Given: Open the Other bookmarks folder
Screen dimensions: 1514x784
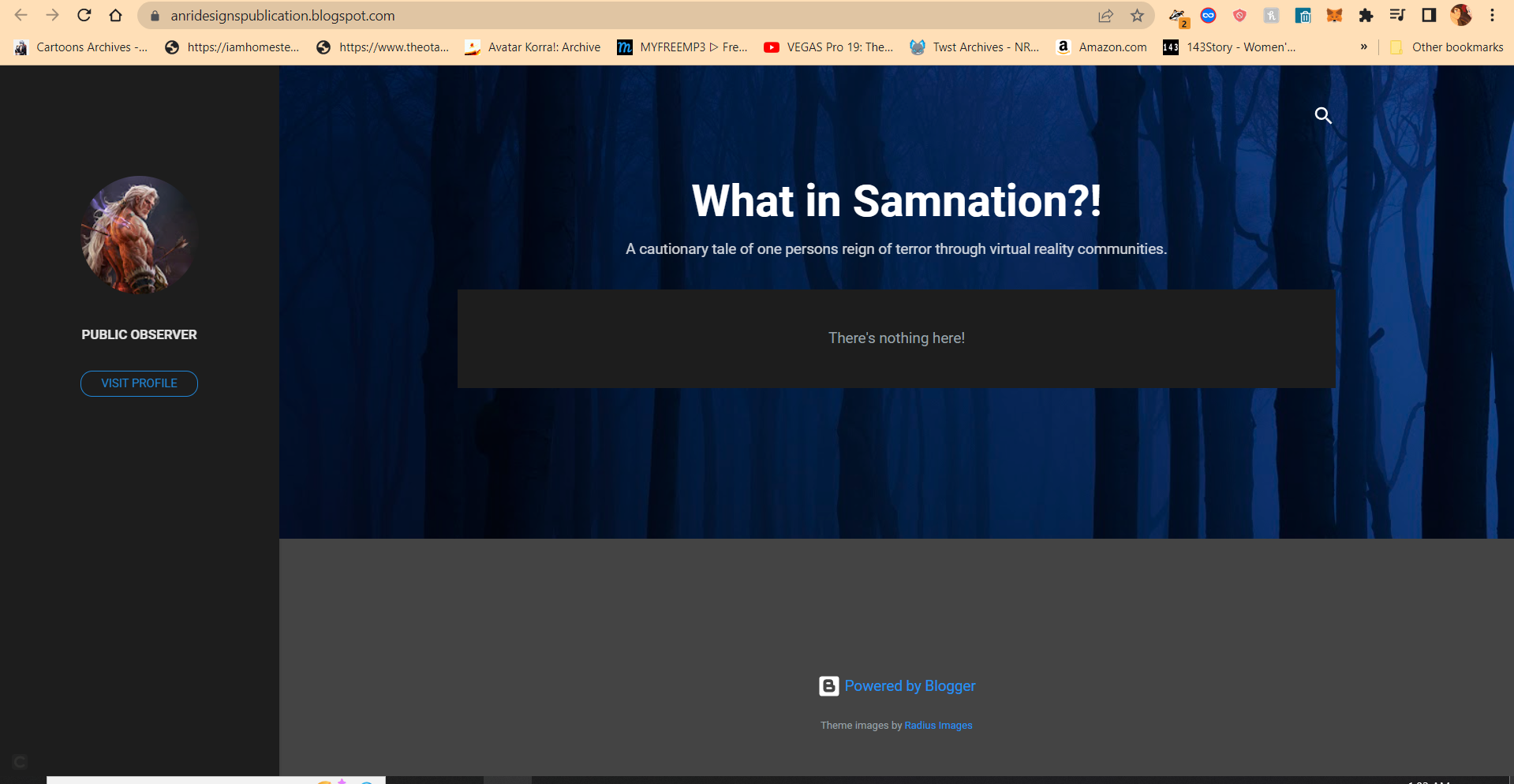Looking at the screenshot, I should click(x=1447, y=47).
